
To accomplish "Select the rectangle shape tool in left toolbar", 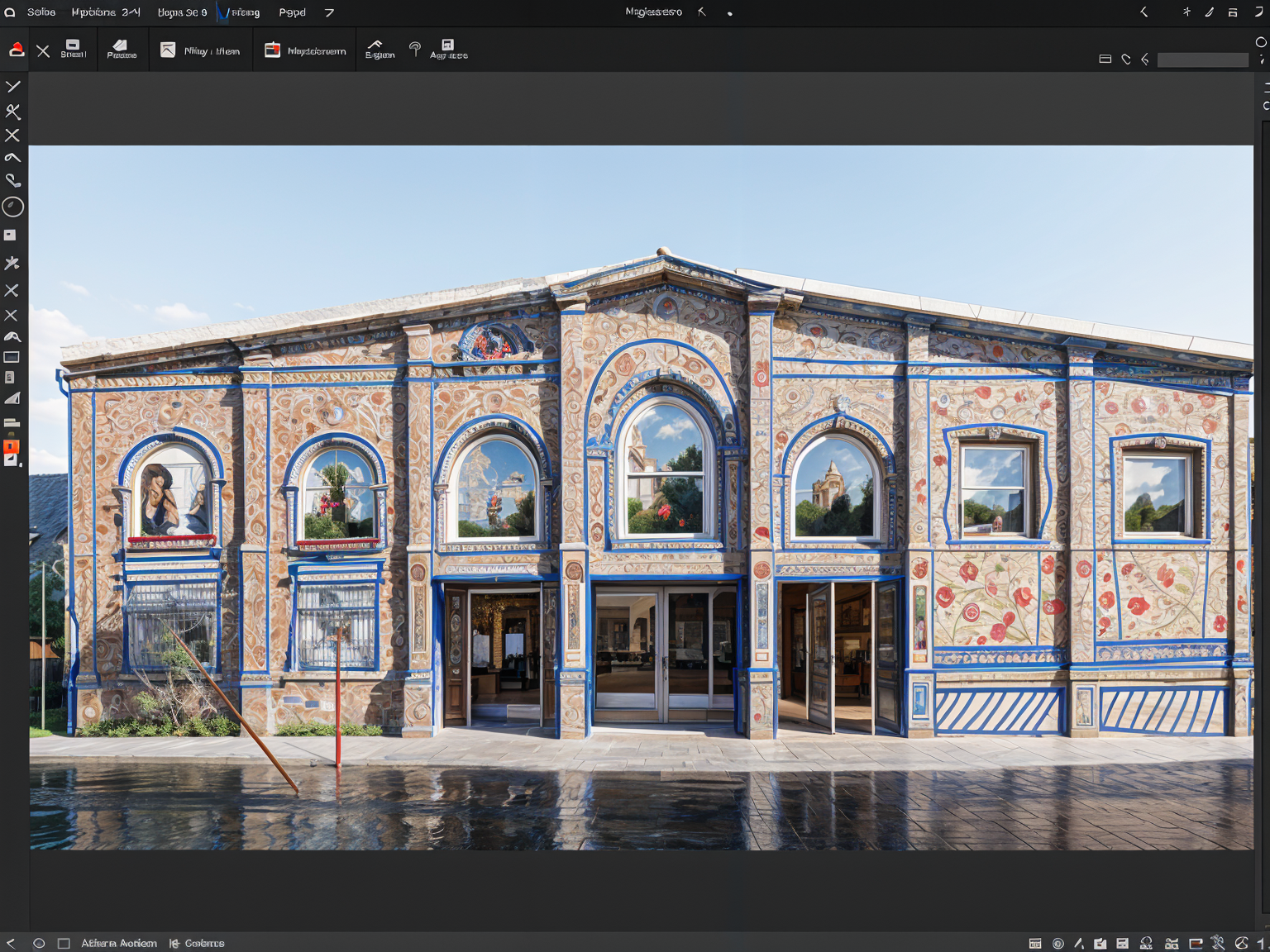I will pyautogui.click(x=12, y=358).
